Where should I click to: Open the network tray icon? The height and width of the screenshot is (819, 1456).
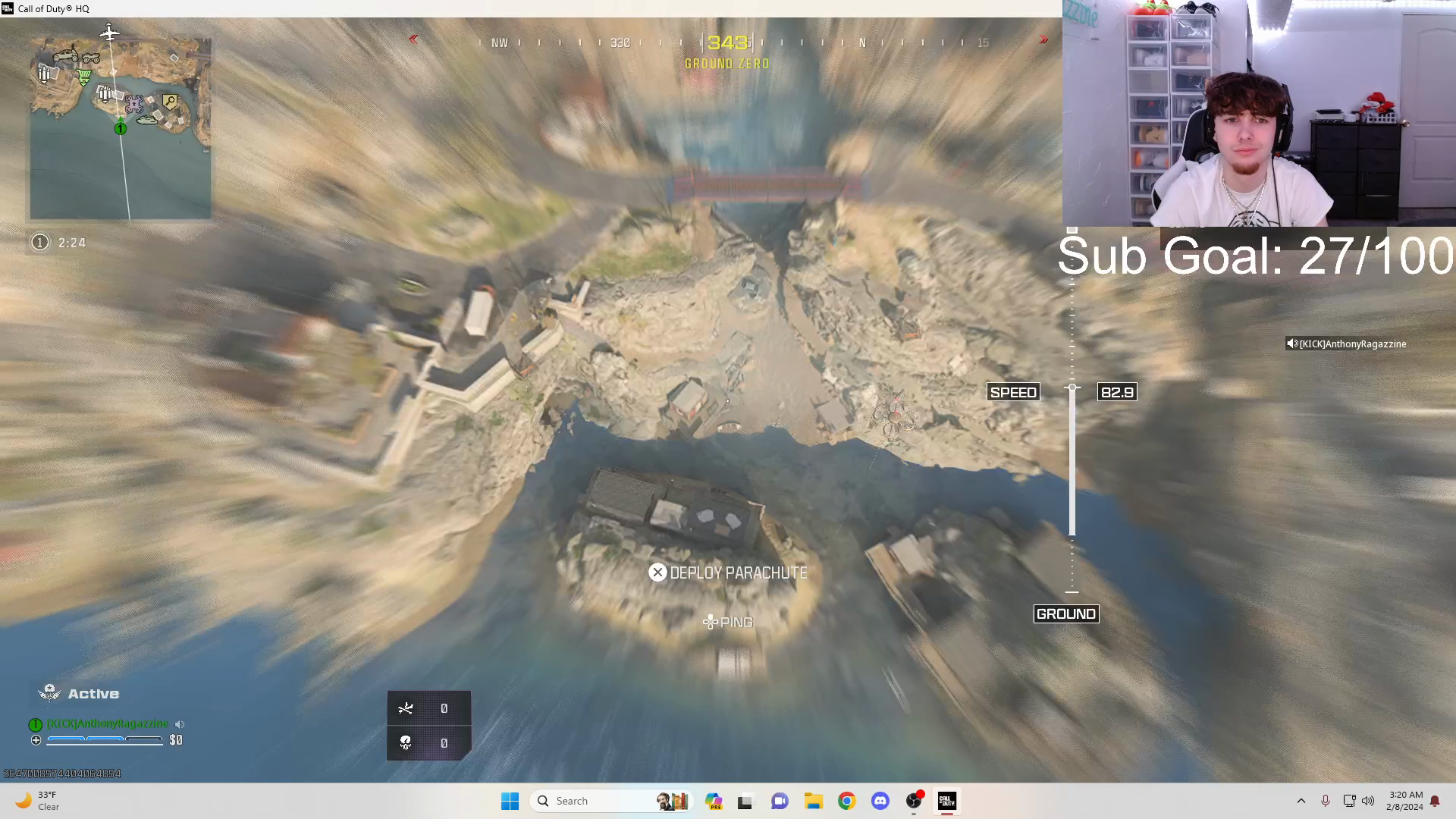[x=1349, y=801]
